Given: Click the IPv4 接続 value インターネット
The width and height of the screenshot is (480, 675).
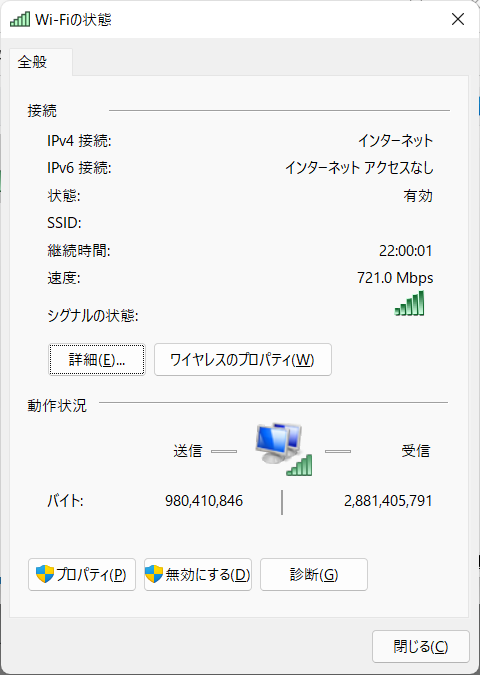Looking at the screenshot, I should [396, 141].
